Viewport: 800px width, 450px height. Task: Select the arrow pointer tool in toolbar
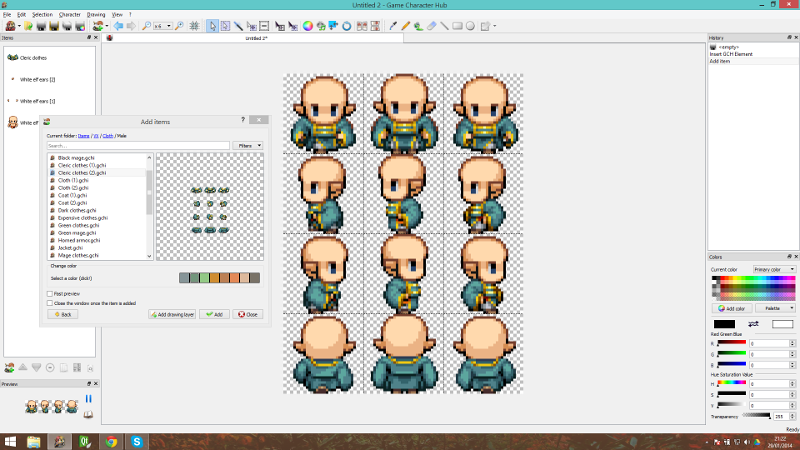pos(212,26)
